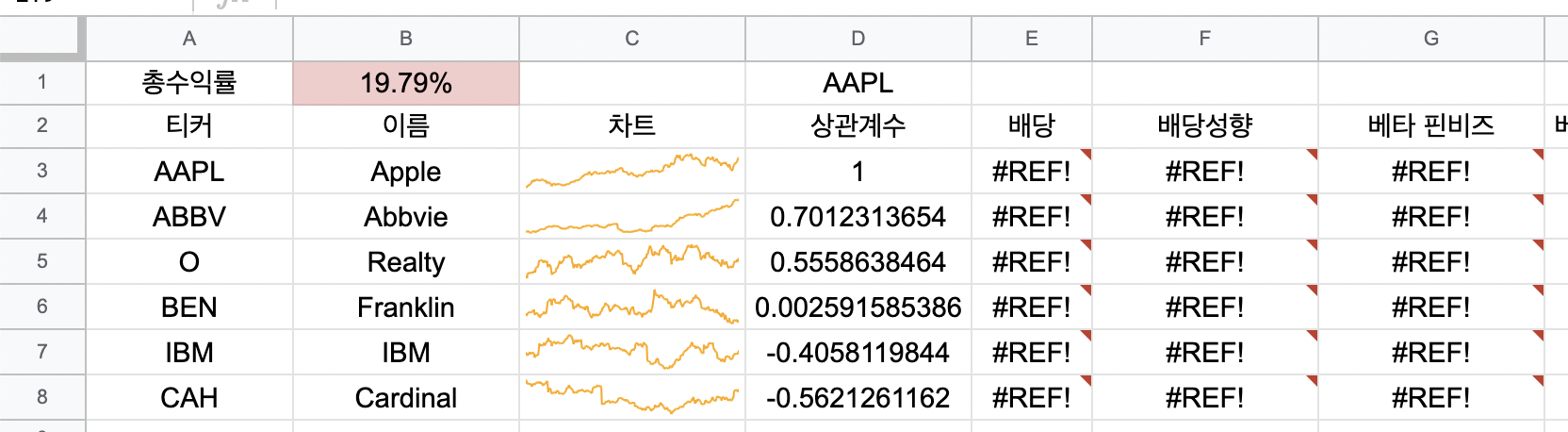Click the ABBV ticker cell
1568x432 pixels.
(x=189, y=216)
